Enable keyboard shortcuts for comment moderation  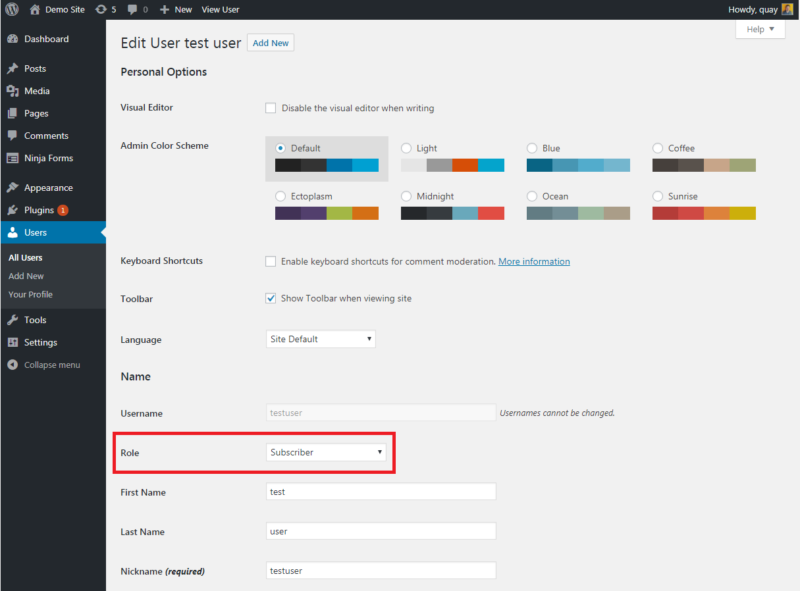(x=270, y=261)
